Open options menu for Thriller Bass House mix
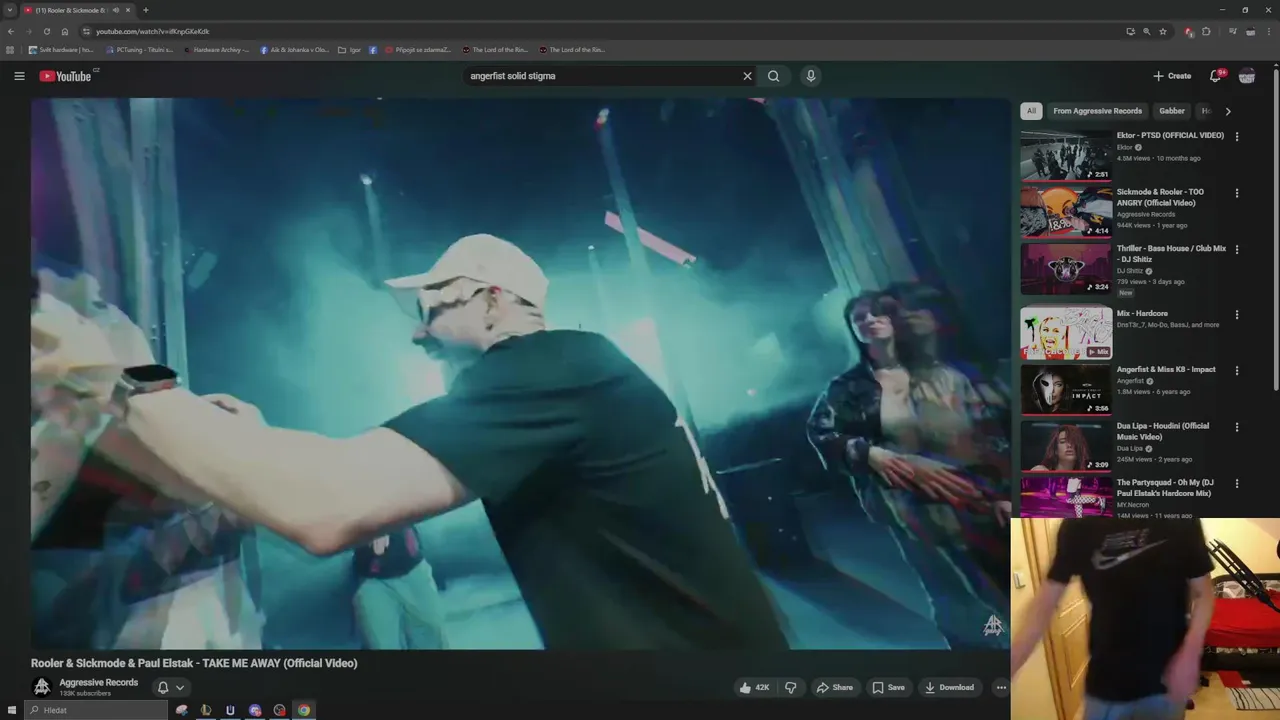The width and height of the screenshot is (1280, 720). pyautogui.click(x=1237, y=249)
